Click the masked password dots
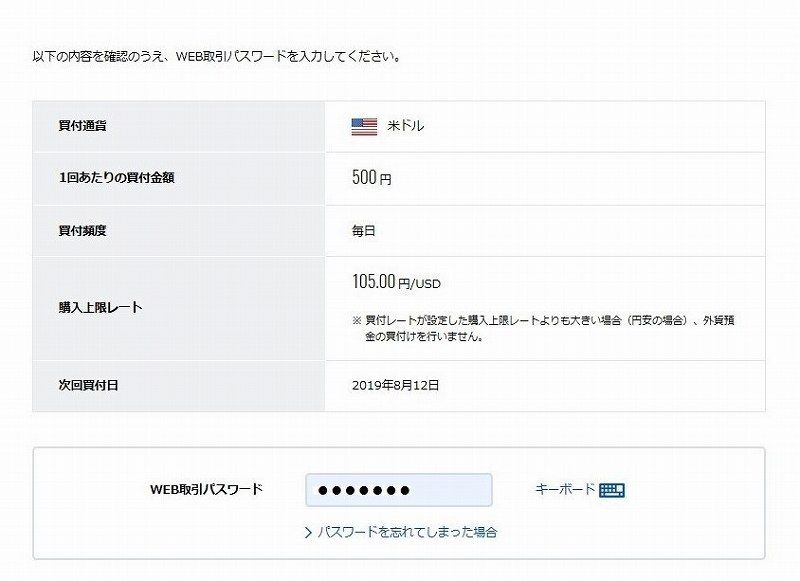 click(363, 491)
